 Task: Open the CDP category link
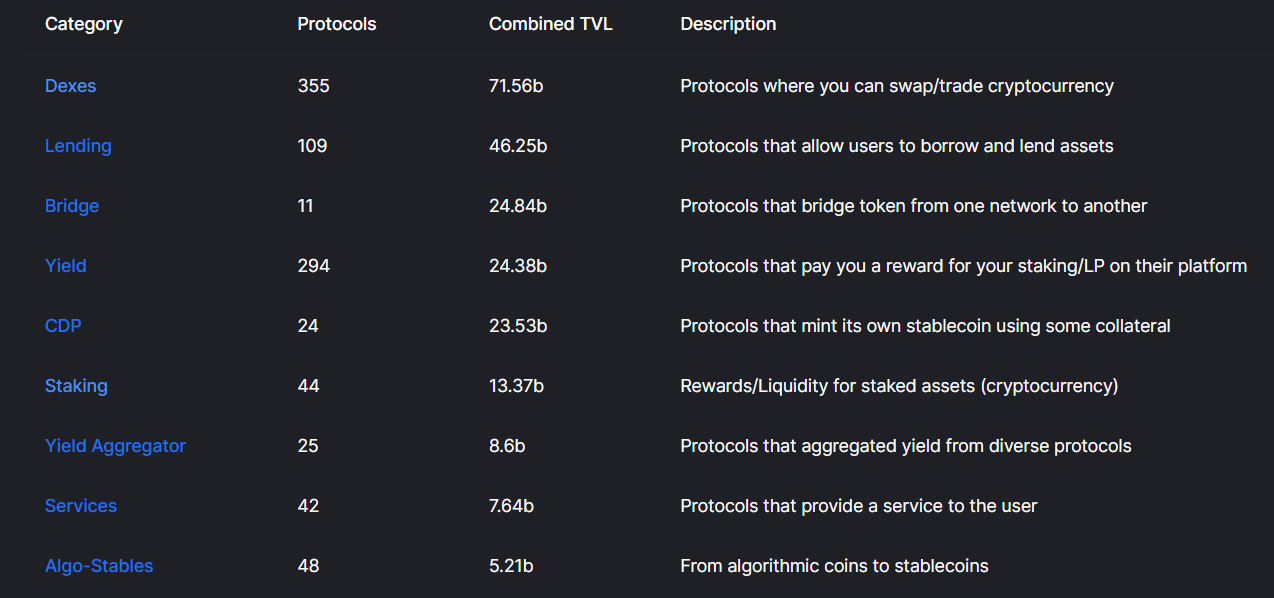63,326
